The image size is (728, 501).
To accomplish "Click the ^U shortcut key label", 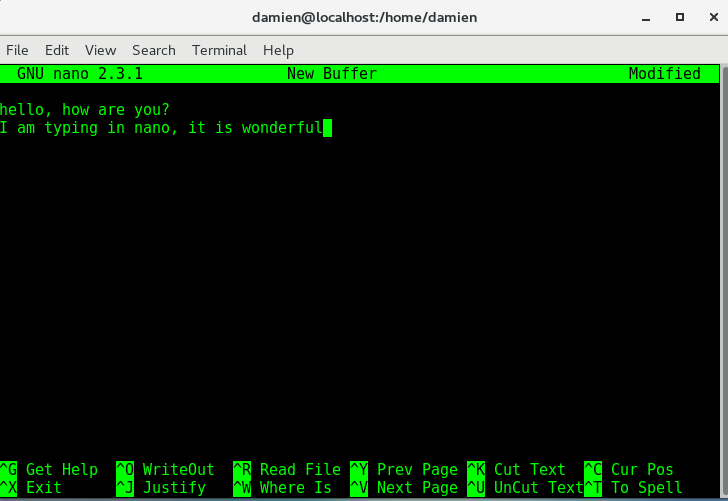I will click(x=476, y=488).
